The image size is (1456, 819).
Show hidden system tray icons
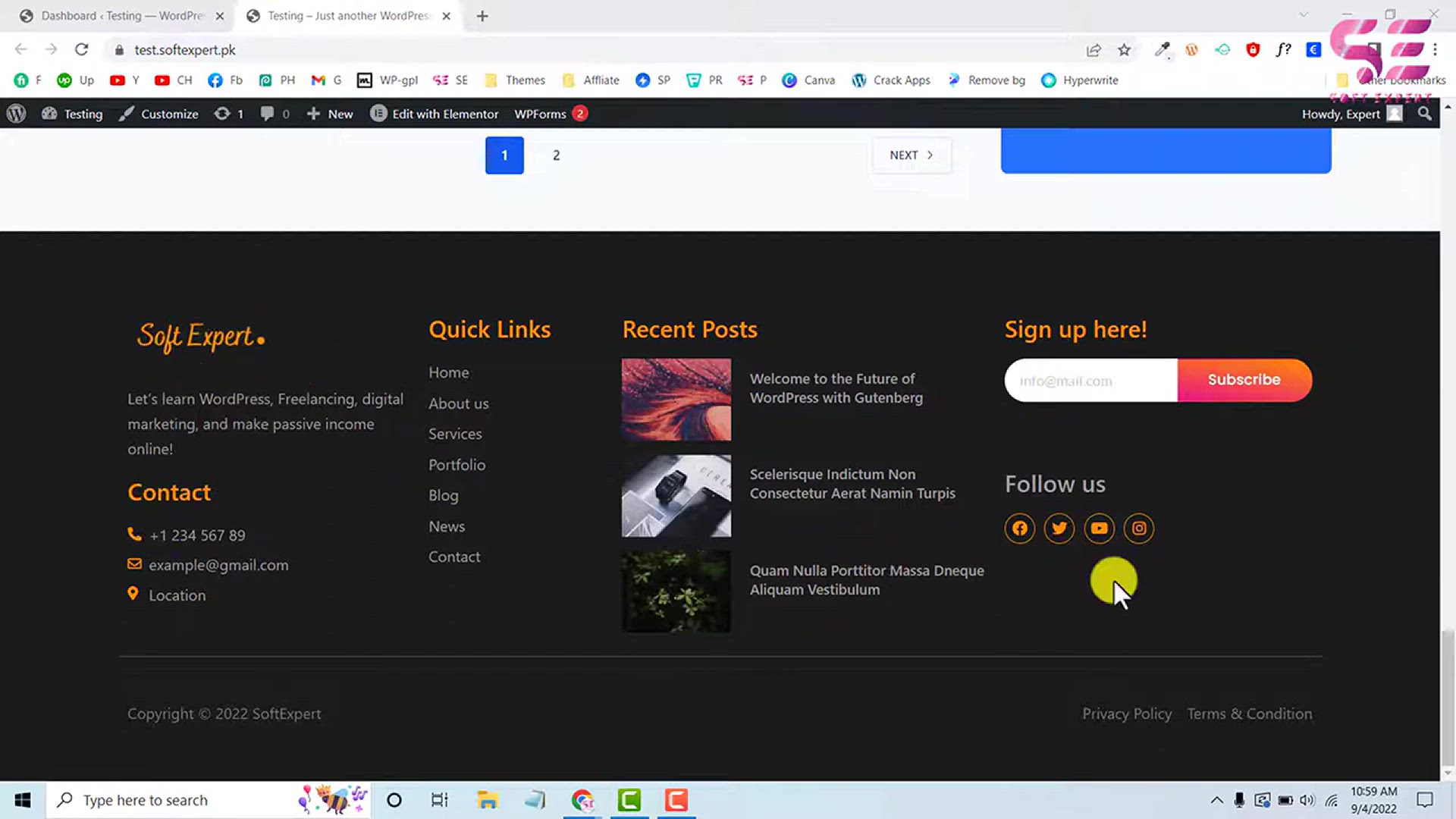coord(1216,800)
